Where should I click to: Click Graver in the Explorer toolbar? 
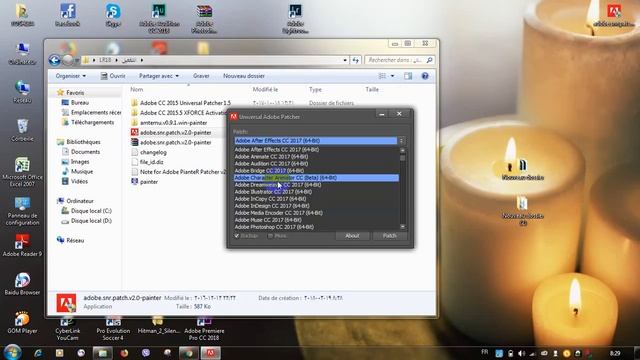201,76
